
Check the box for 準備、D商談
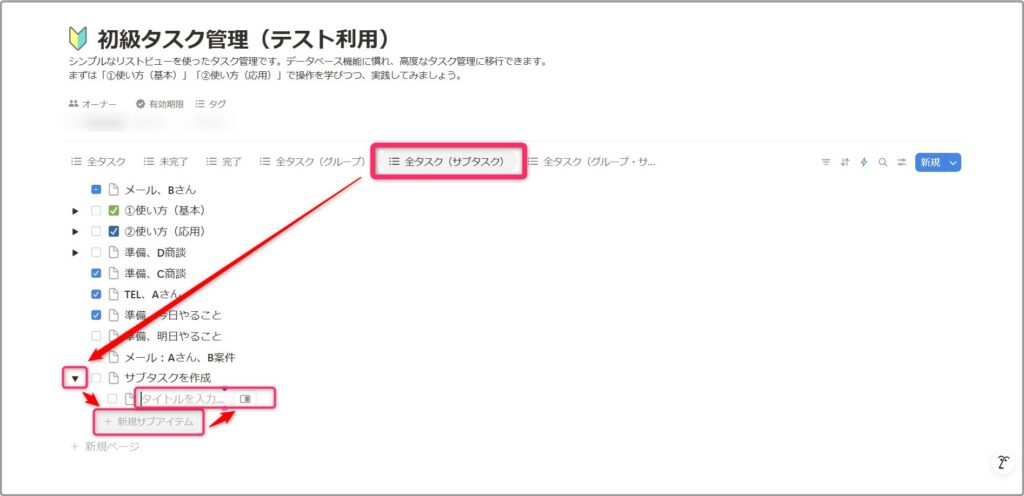point(96,253)
